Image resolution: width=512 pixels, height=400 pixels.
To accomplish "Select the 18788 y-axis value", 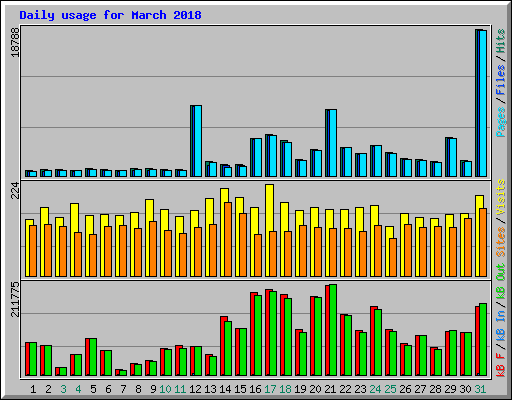I will pos(15,42).
